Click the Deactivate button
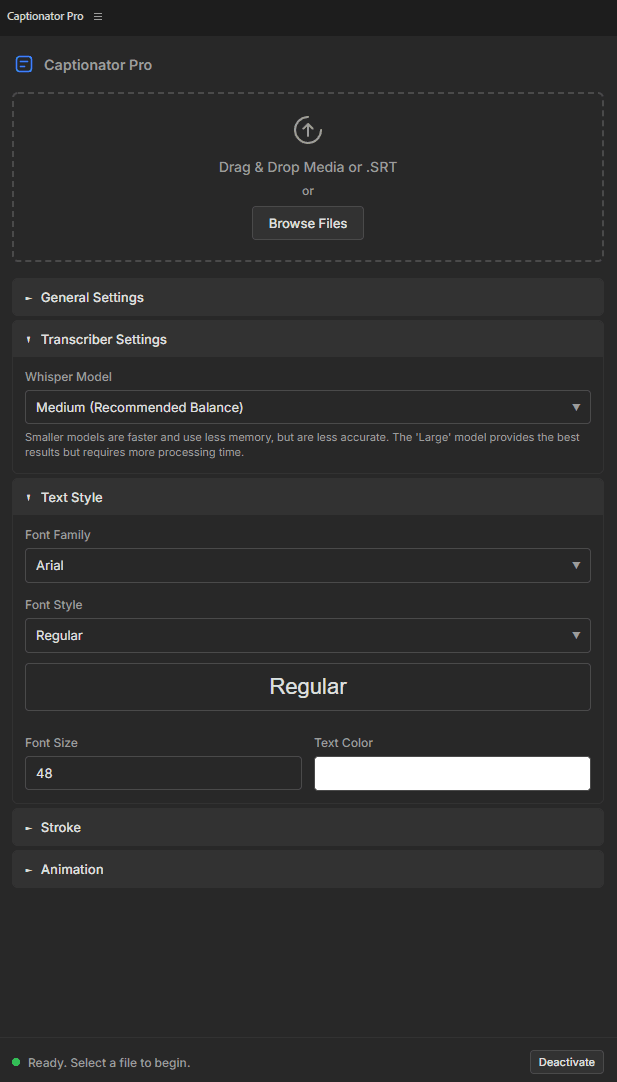The height and width of the screenshot is (1082, 617). [567, 1061]
